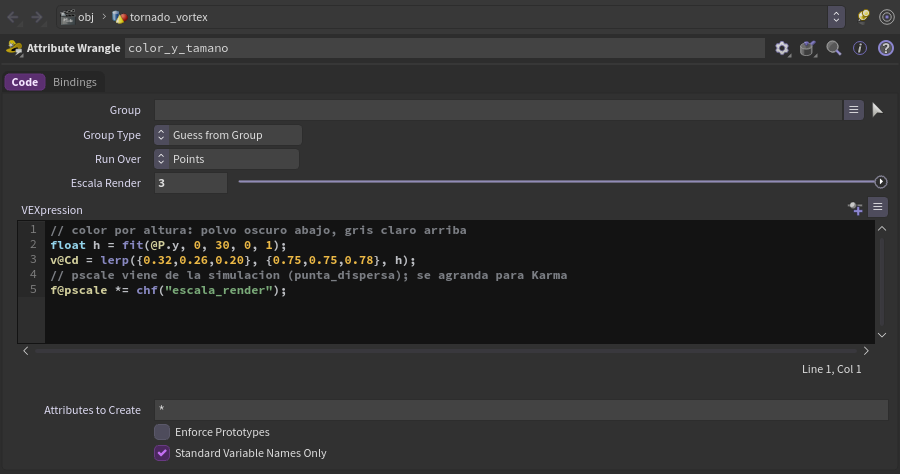Place cursor on code line 1 comment
The image size is (900, 474).
[x=258, y=230]
